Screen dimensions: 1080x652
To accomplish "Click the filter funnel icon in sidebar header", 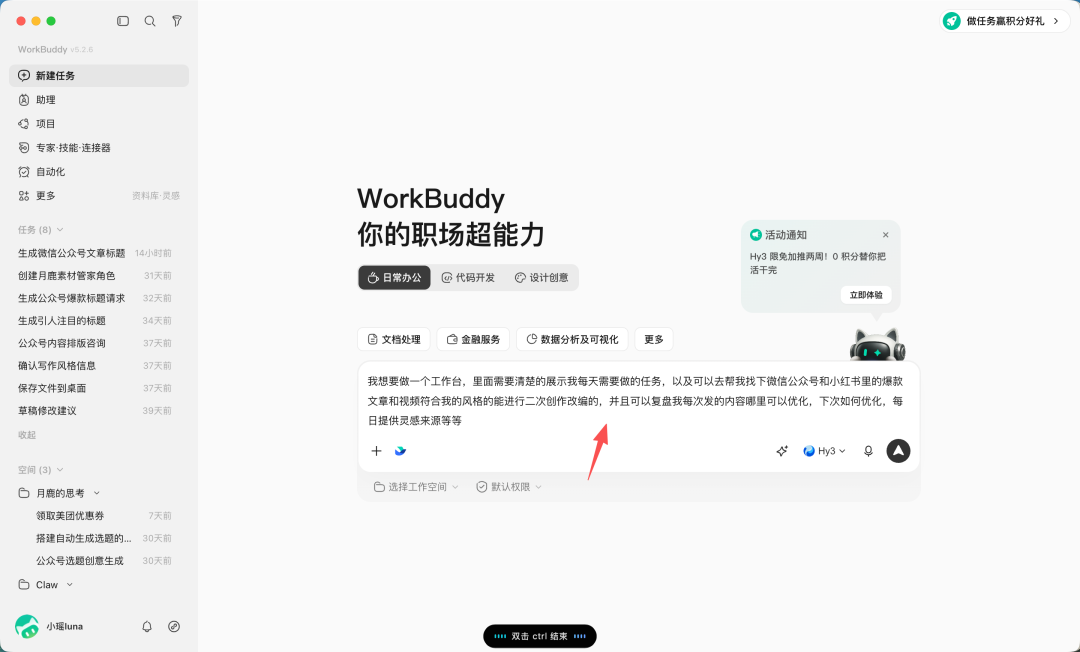I will pyautogui.click(x=177, y=21).
